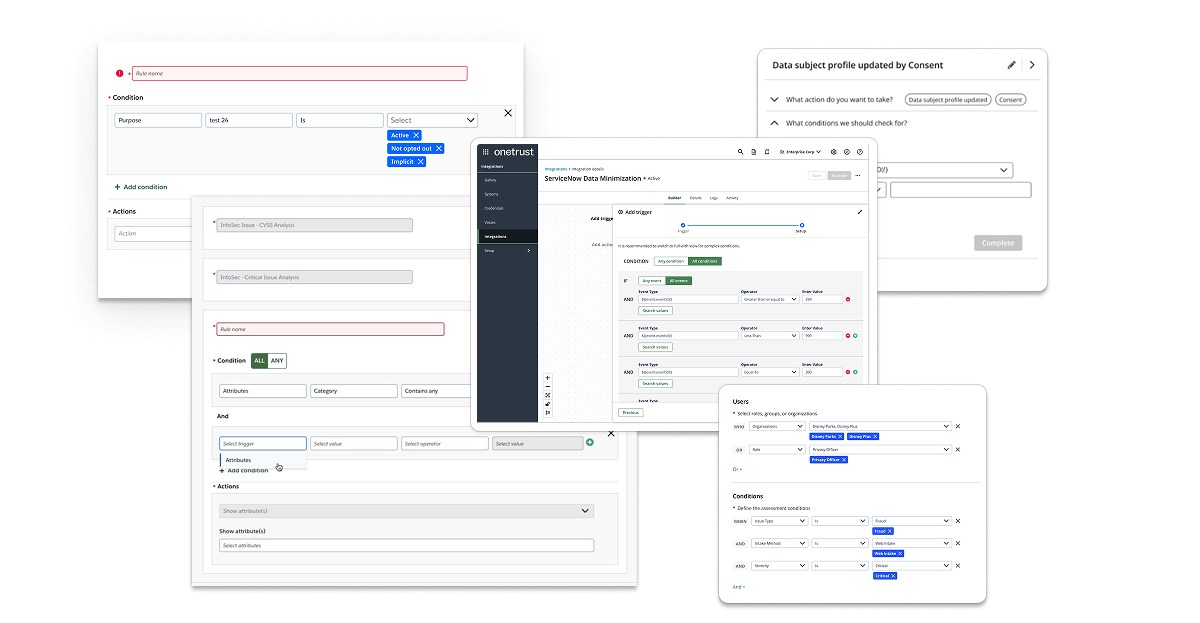Switch condition mode to Any condition
1200x623 pixels.
[x=671, y=261]
